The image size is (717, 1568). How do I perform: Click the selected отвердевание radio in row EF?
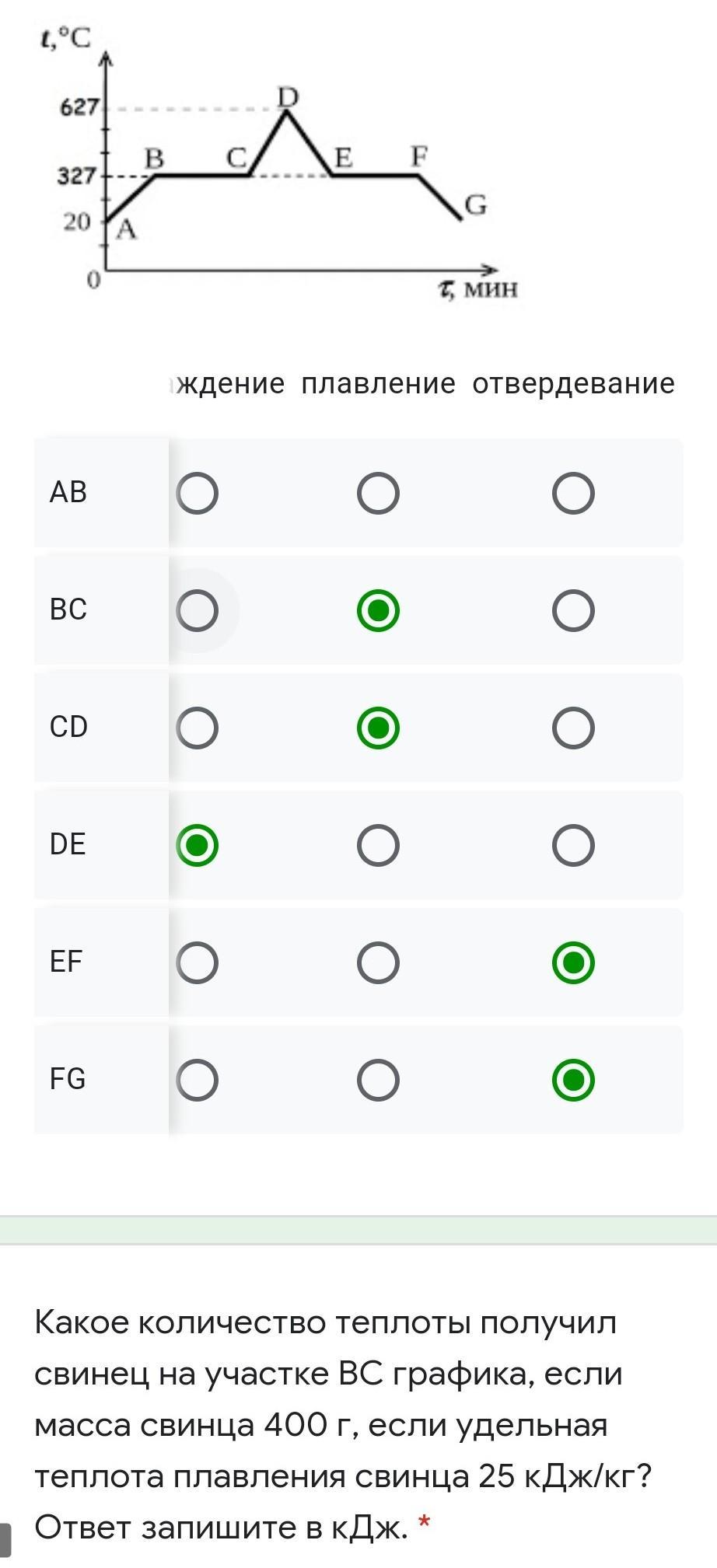573,962
